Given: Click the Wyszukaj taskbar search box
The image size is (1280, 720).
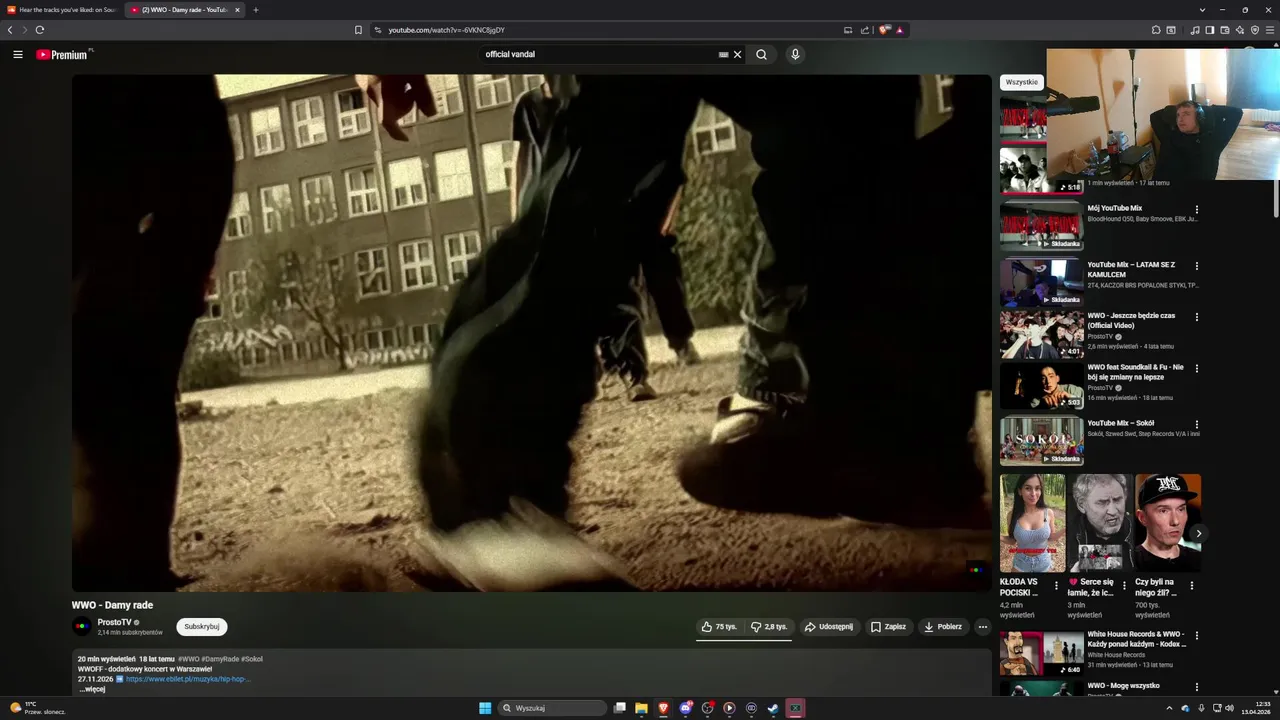Looking at the screenshot, I should (x=553, y=708).
